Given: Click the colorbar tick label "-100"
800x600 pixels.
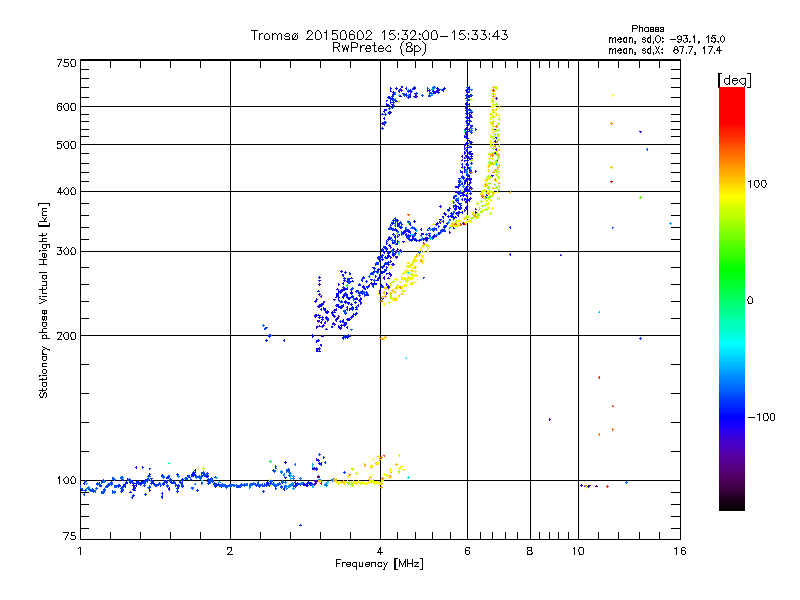Looking at the screenshot, I should 761,417.
